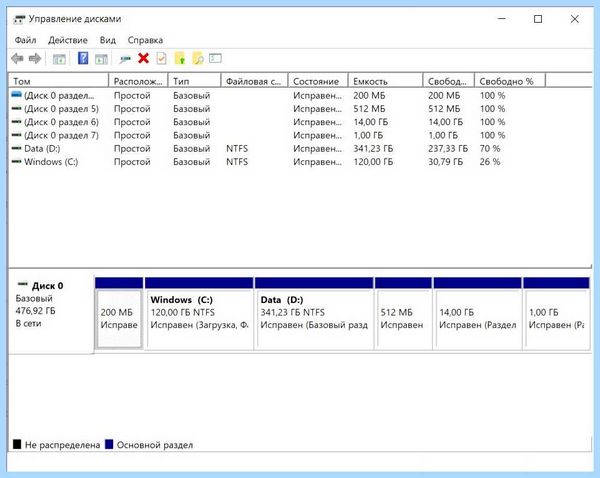The width and height of the screenshot is (600, 478).
Task: Click the Disk Management title bar icon
Action: 19,19
